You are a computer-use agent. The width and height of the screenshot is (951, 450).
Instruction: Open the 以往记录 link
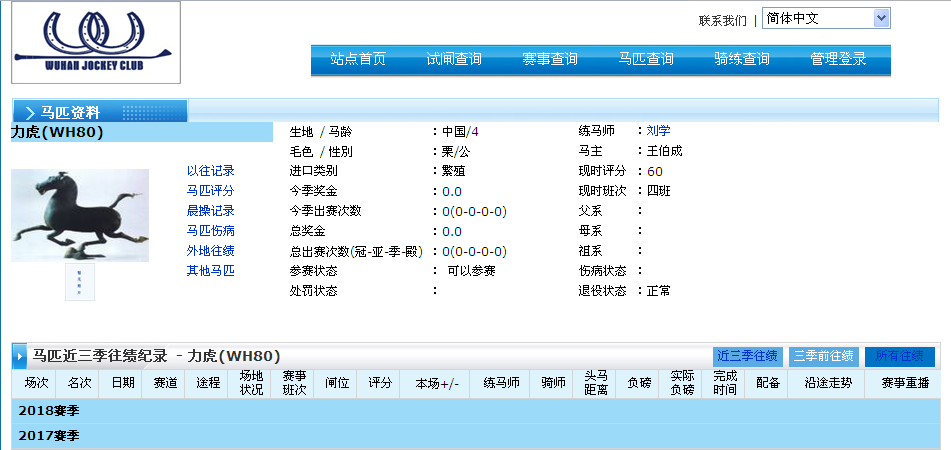click(x=210, y=171)
